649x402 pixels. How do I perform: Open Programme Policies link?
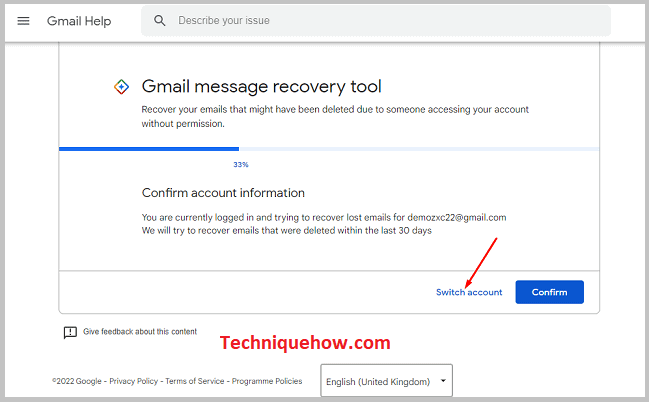click(267, 381)
